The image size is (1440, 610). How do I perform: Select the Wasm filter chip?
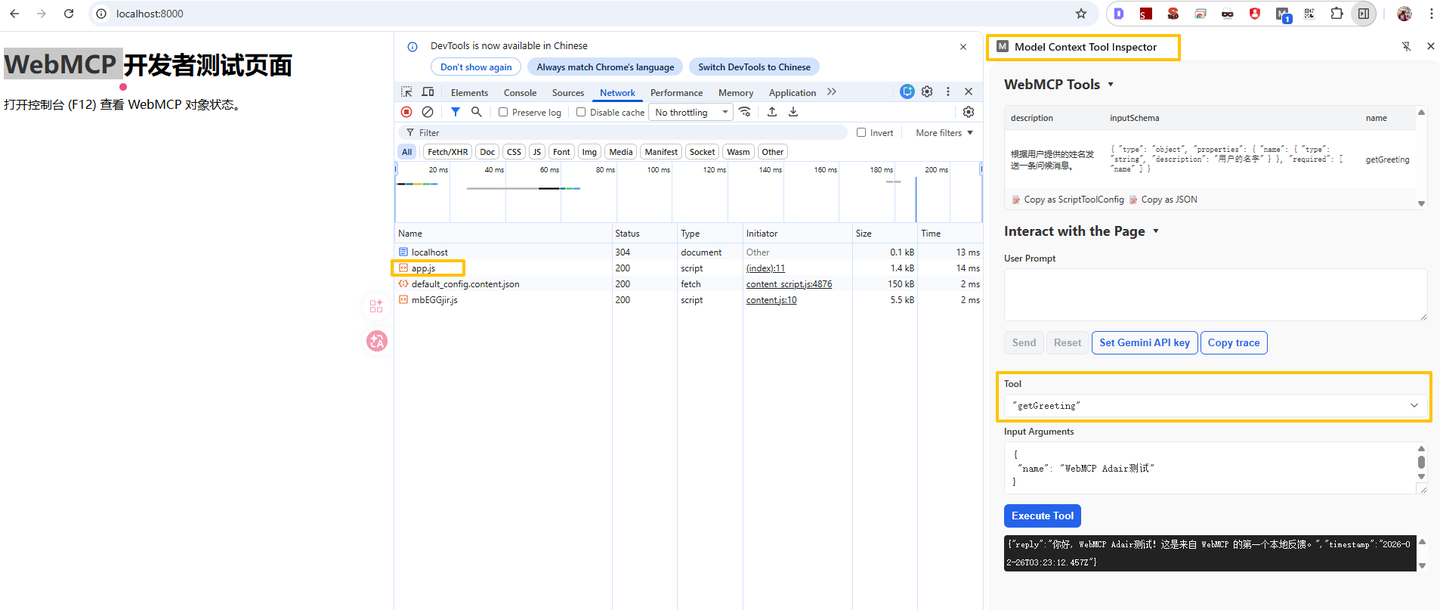coord(738,152)
